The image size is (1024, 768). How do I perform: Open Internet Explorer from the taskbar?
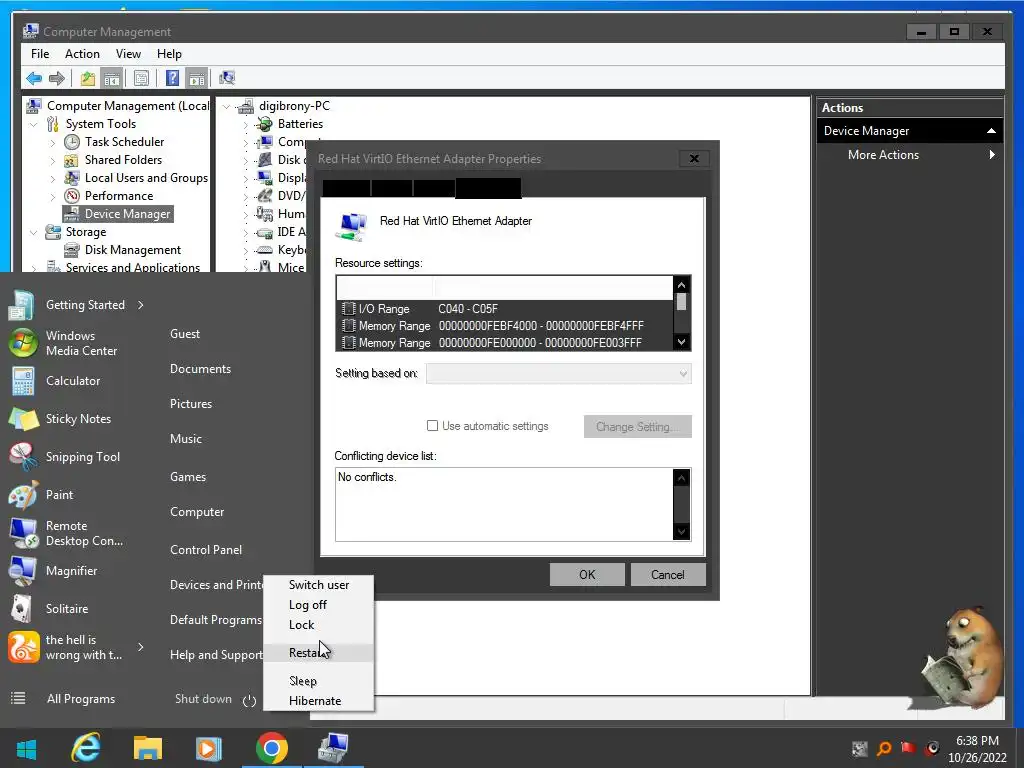86,748
